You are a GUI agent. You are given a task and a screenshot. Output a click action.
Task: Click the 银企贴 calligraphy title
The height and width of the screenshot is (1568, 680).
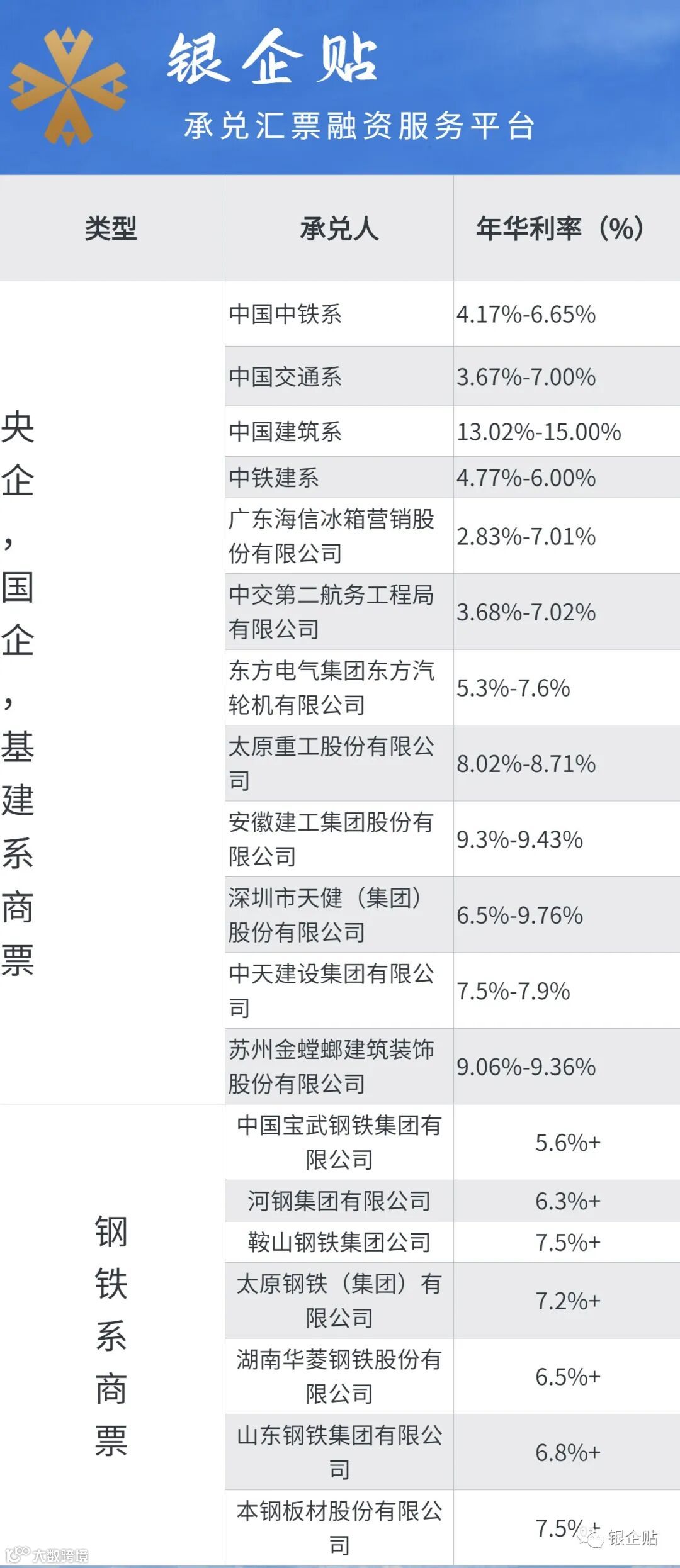point(272,58)
